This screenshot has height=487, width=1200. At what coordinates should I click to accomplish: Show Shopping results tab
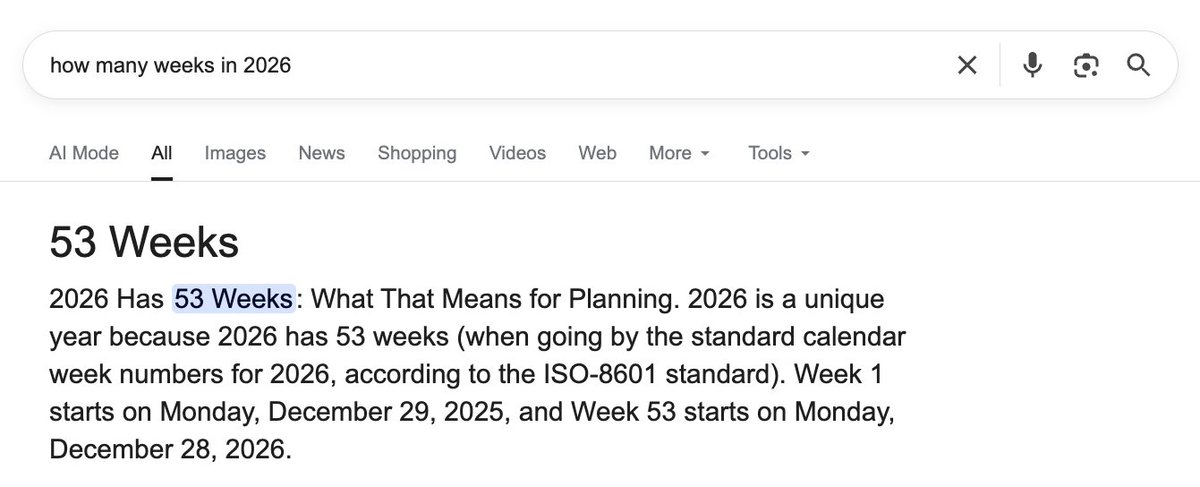pos(417,153)
